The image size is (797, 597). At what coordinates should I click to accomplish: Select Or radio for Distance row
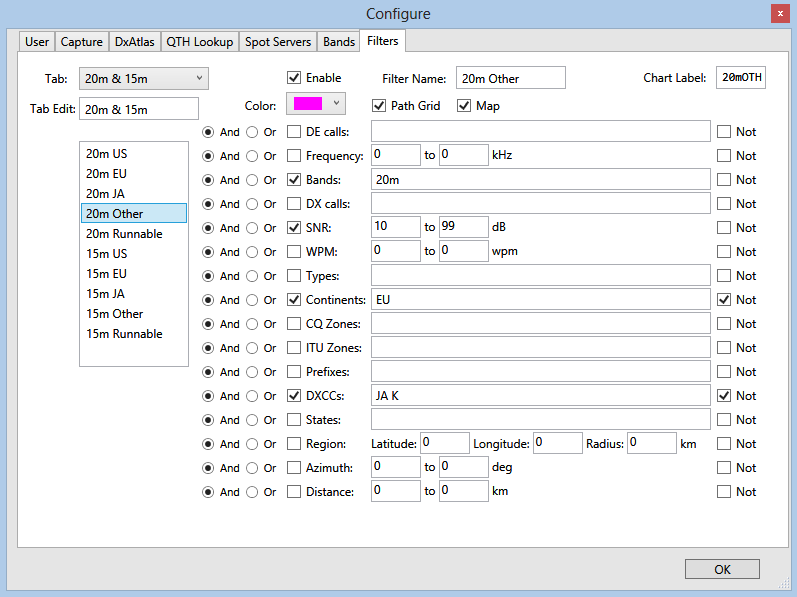click(x=252, y=492)
